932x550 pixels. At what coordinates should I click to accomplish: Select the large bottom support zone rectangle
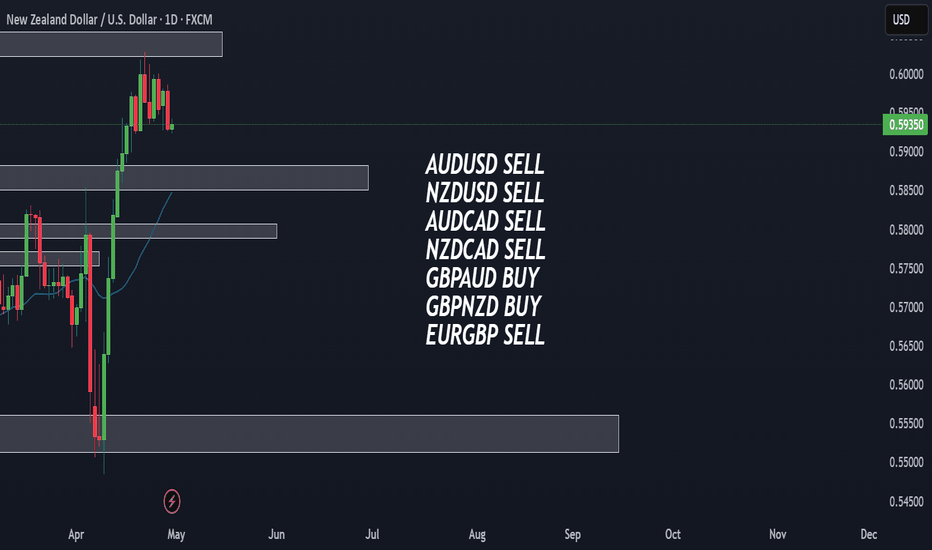pyautogui.click(x=309, y=434)
